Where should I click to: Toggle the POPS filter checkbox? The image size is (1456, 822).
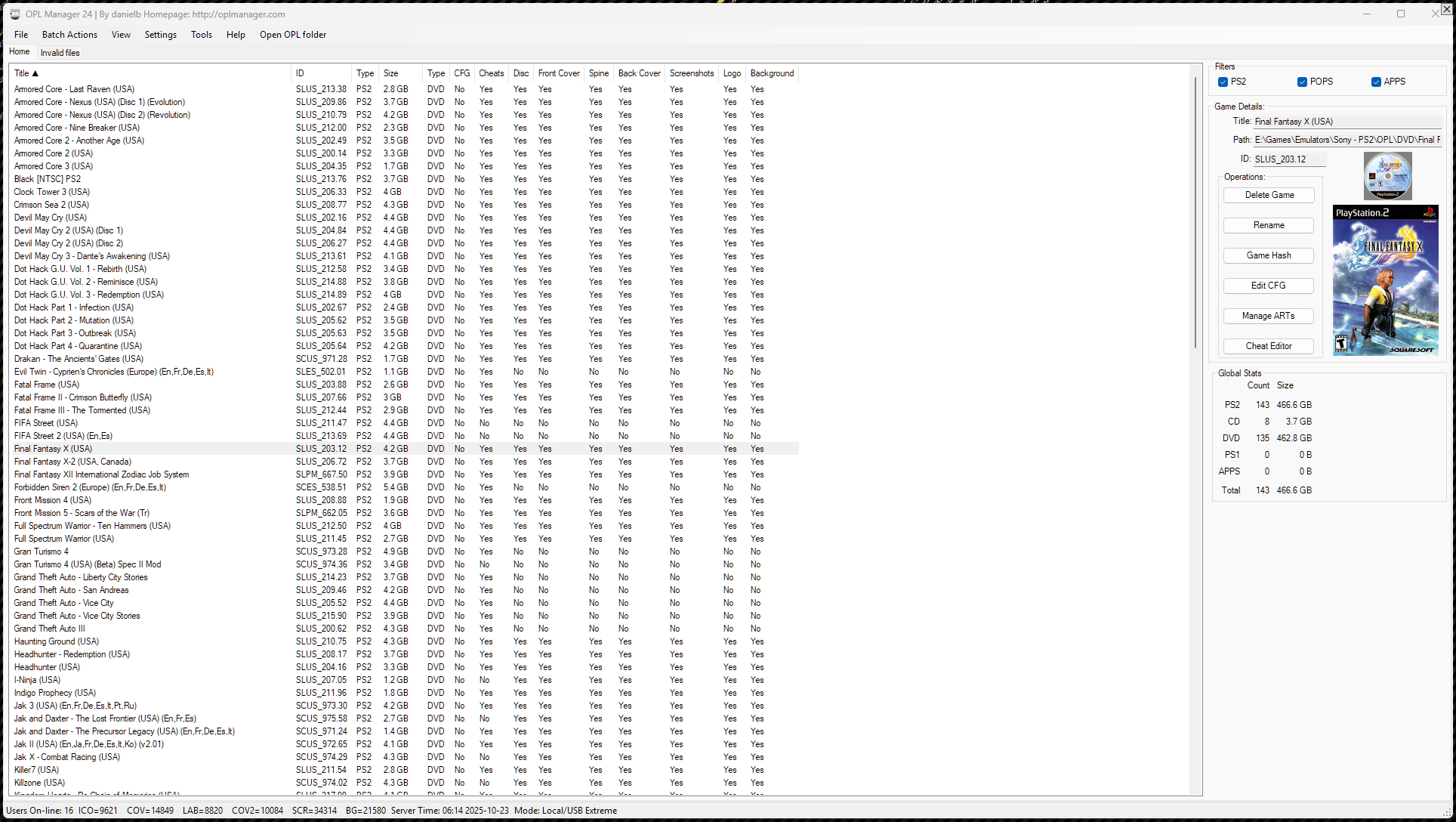pos(1302,82)
